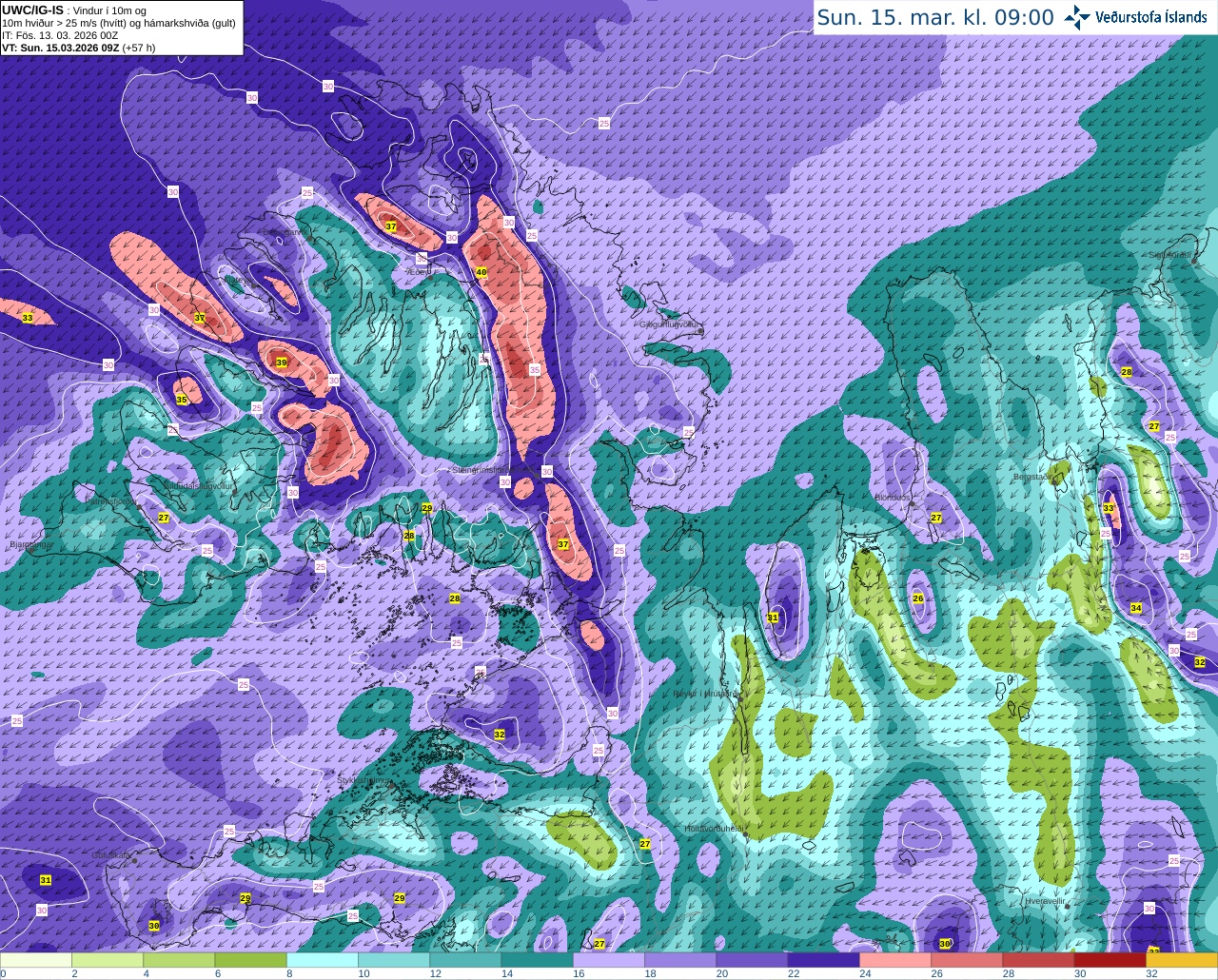Click the pale cyan 8–10 m/s scale swatch
The width and height of the screenshot is (1218, 980).
pyautogui.click(x=323, y=960)
